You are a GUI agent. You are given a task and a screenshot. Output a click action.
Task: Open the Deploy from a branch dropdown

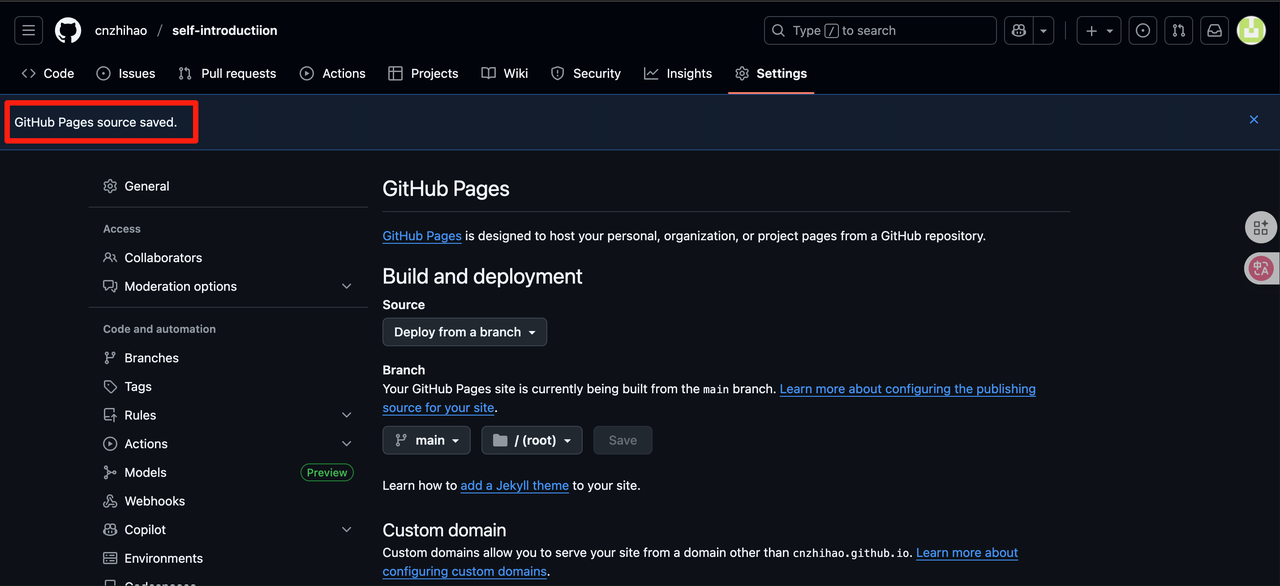(465, 332)
